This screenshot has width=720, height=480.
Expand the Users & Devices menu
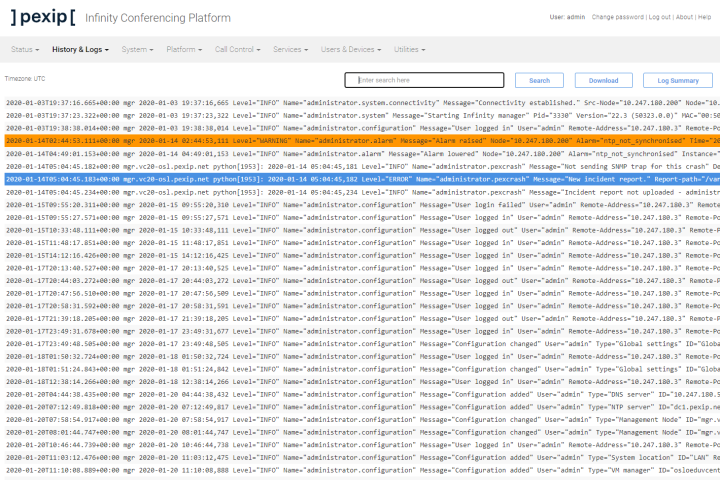click(x=351, y=49)
